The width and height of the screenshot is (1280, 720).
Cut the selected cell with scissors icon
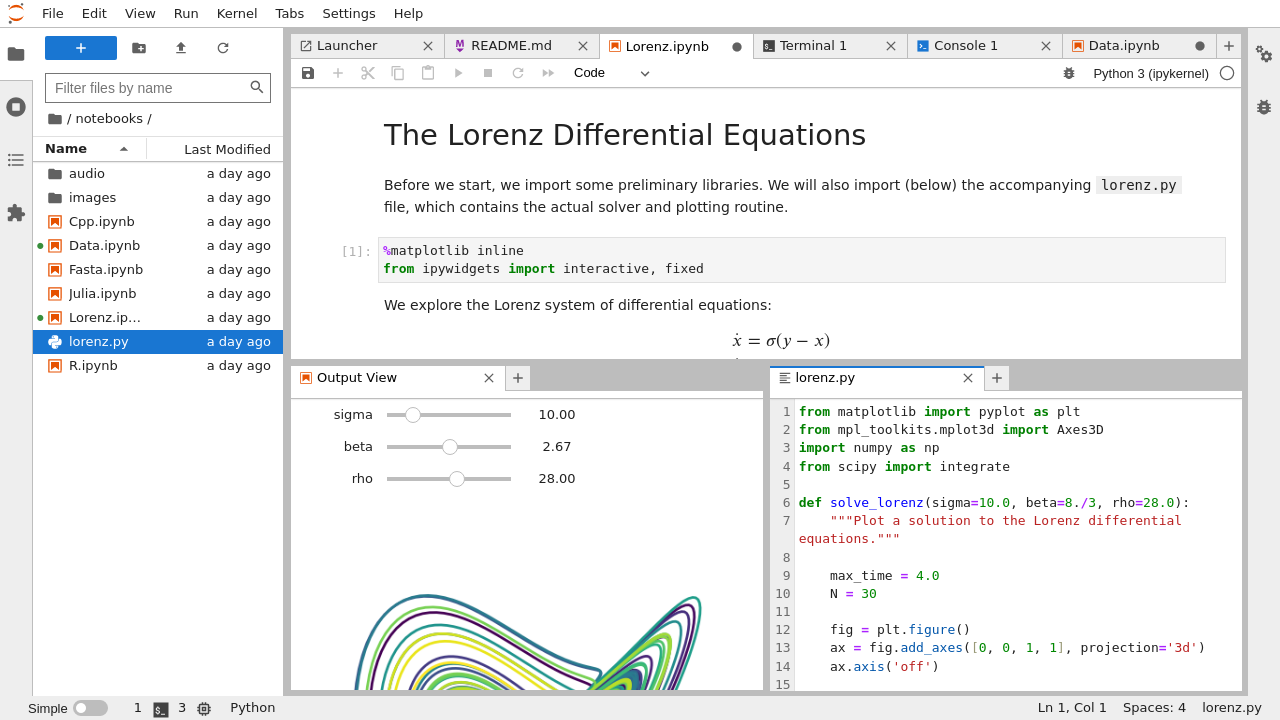click(367, 72)
